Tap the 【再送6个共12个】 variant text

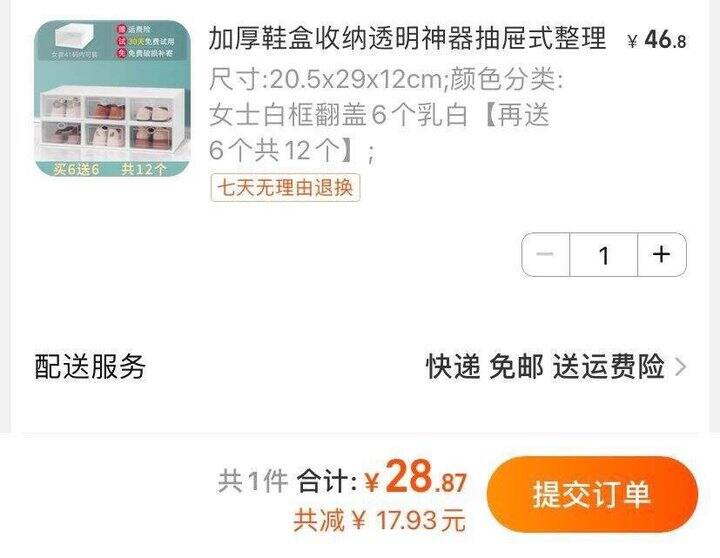click(x=379, y=132)
